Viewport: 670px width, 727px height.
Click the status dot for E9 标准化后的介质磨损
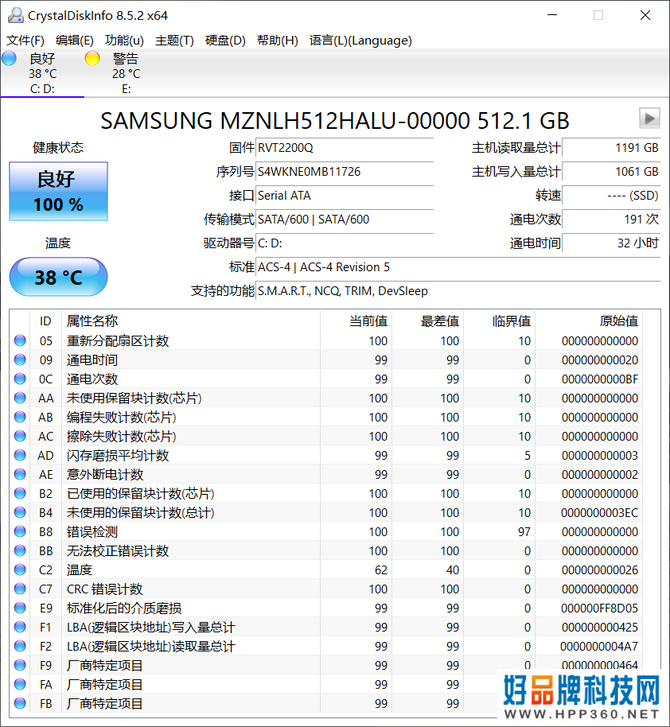(x=20, y=608)
